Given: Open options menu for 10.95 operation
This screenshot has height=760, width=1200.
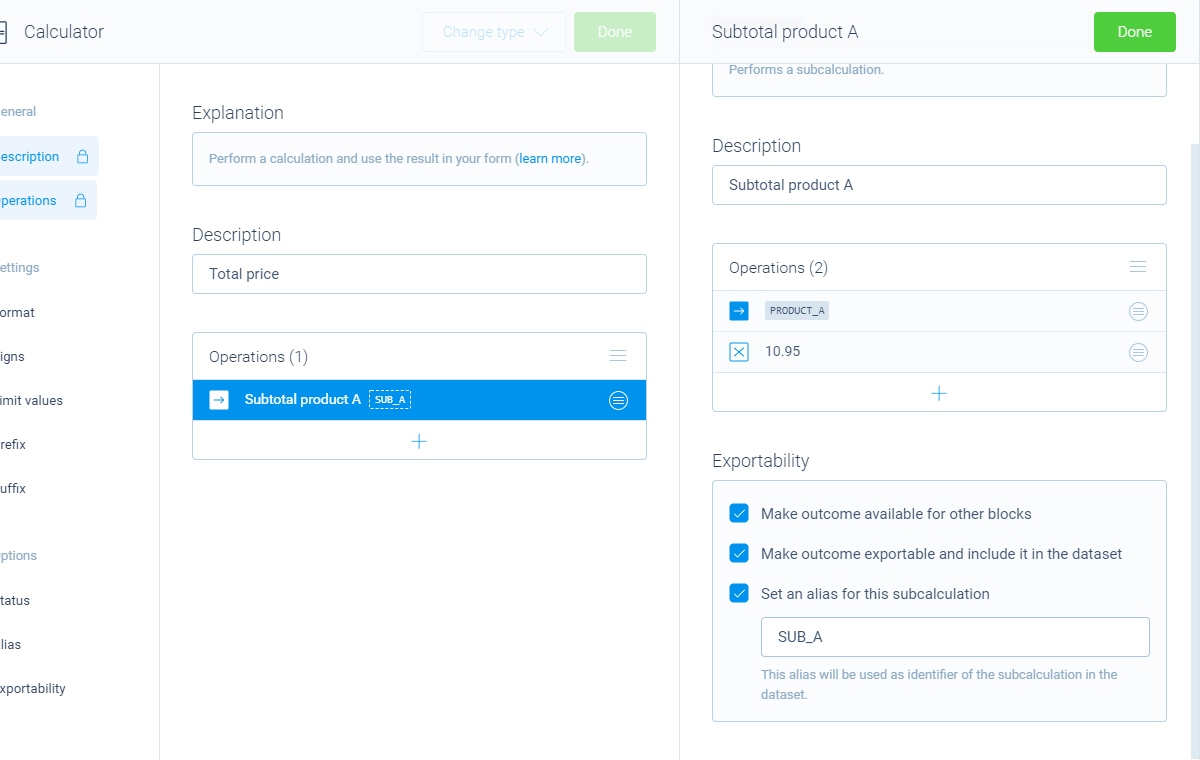Looking at the screenshot, I should 1138,352.
